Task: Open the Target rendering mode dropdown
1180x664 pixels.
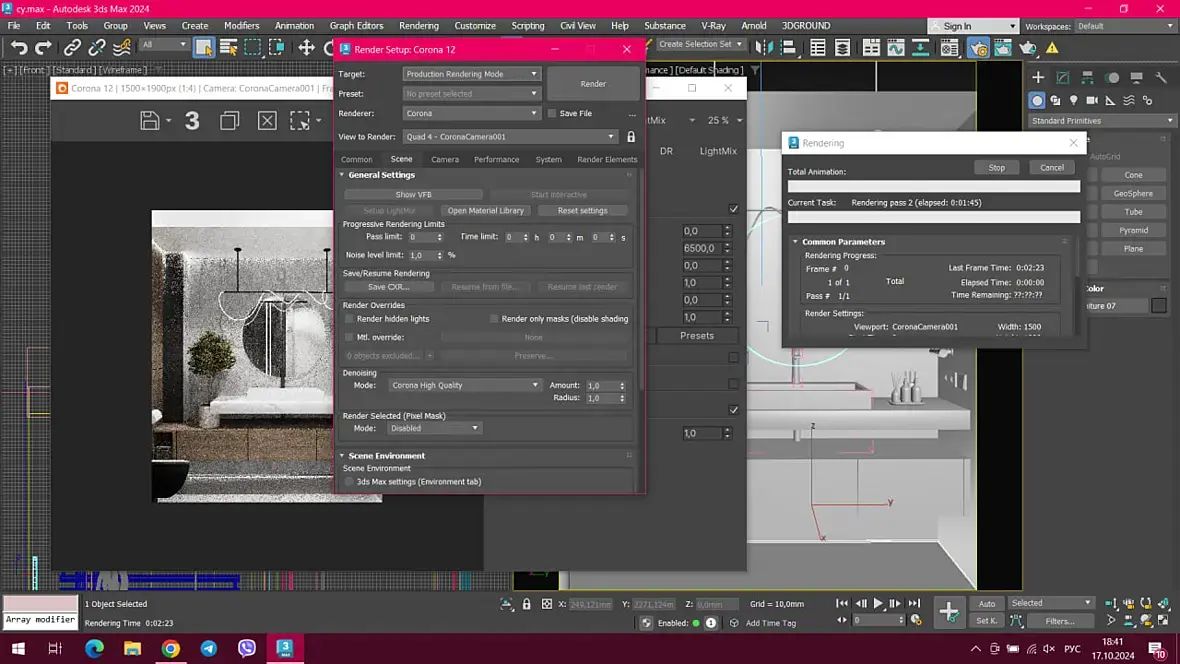Action: pos(471,74)
